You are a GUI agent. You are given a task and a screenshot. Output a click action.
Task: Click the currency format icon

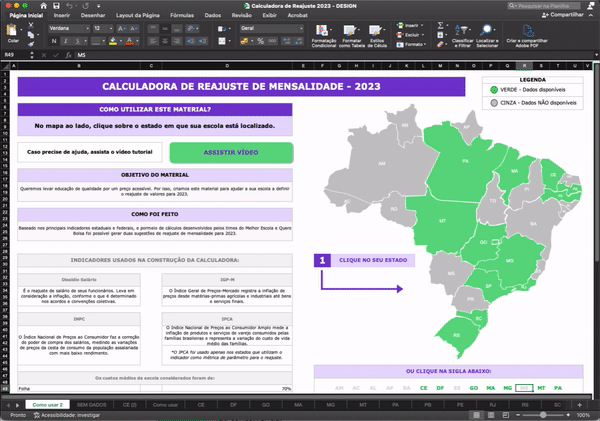pos(244,41)
